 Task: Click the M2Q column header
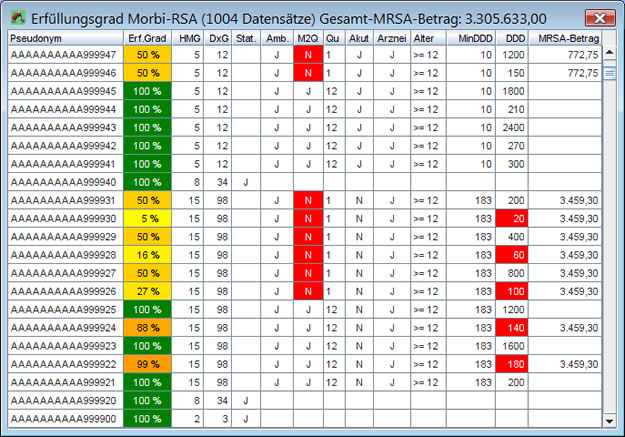pyautogui.click(x=308, y=38)
